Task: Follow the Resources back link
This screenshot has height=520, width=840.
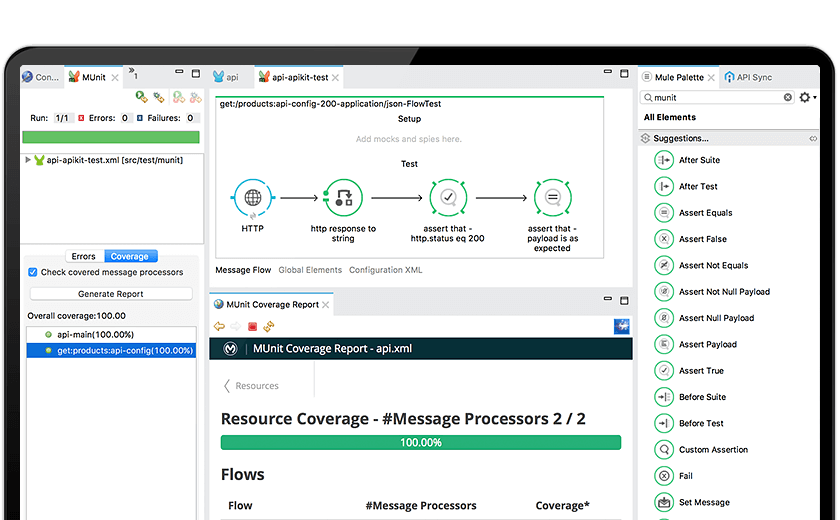Action: click(251, 386)
